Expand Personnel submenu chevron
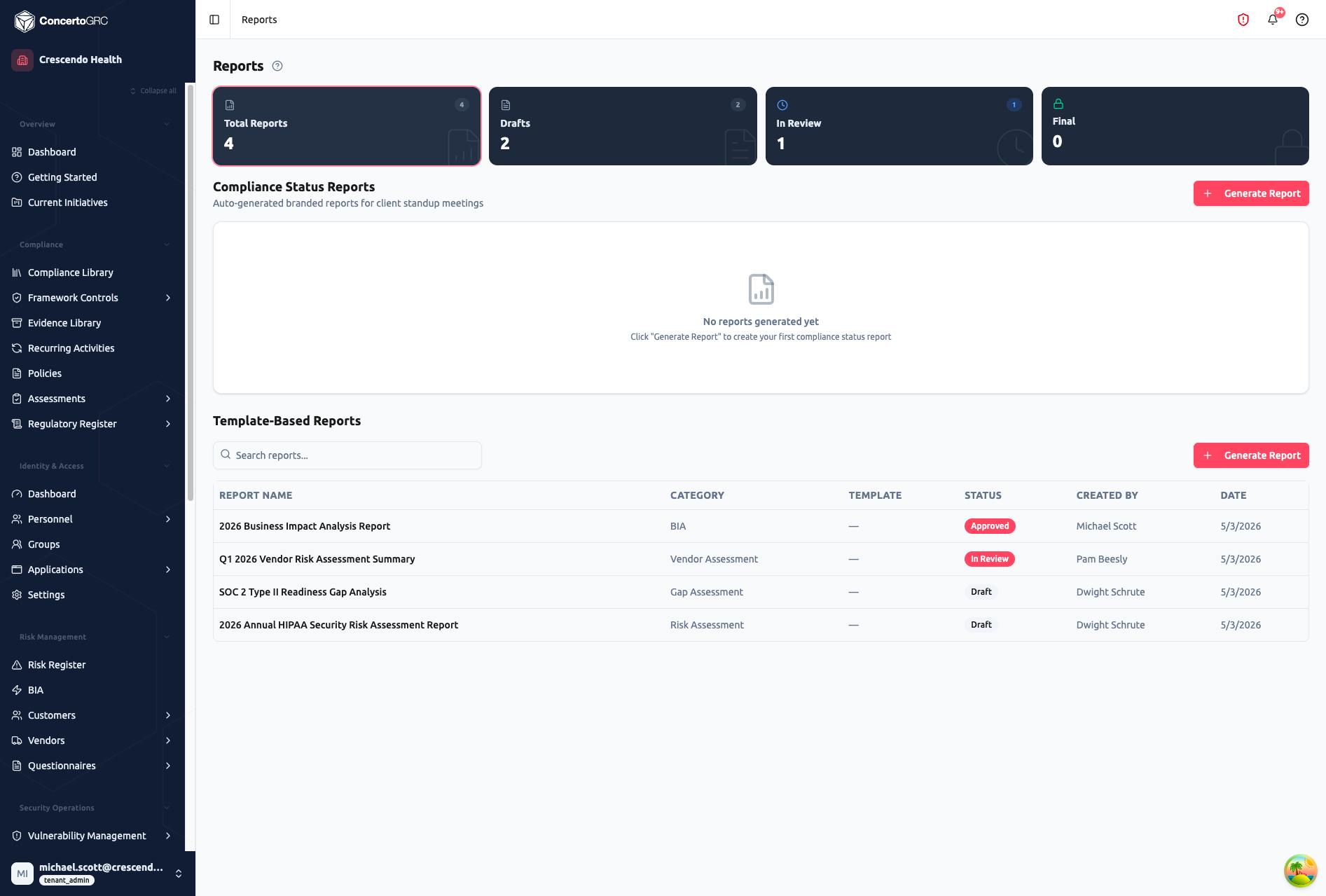This screenshot has width=1326, height=896. 168,519
